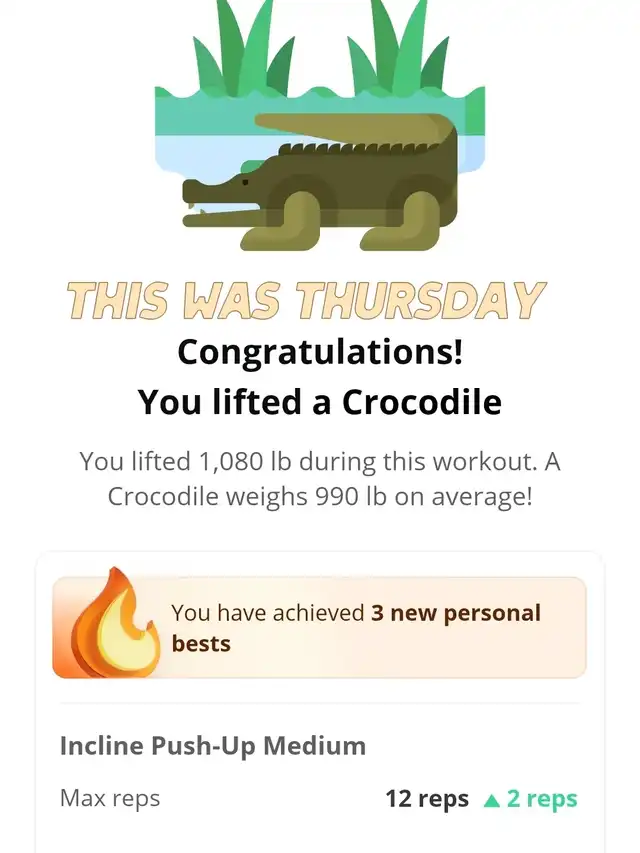Select the Incline Push-Up Medium heading
The image size is (640, 853).
213,746
